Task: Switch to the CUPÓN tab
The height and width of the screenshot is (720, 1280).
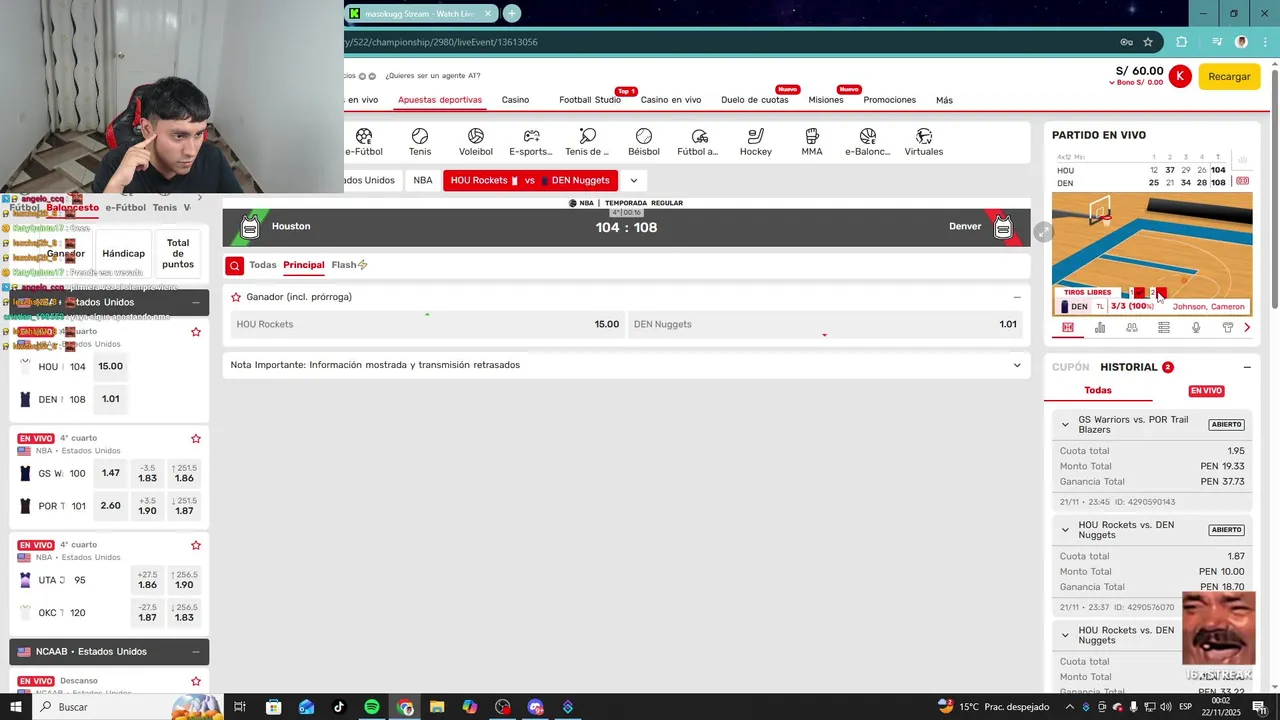Action: pos(1071,367)
